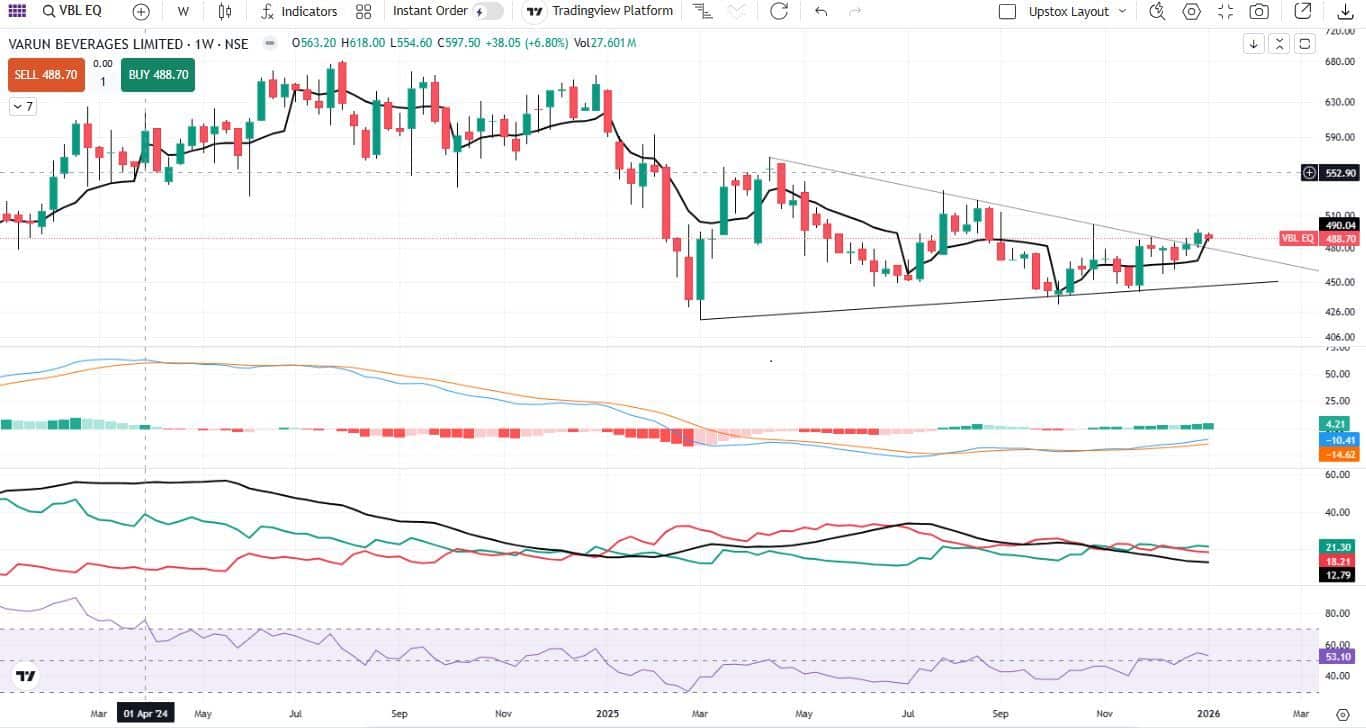The width and height of the screenshot is (1366, 728).
Task: Edit the order quantity 1 field
Action: [x=102, y=82]
